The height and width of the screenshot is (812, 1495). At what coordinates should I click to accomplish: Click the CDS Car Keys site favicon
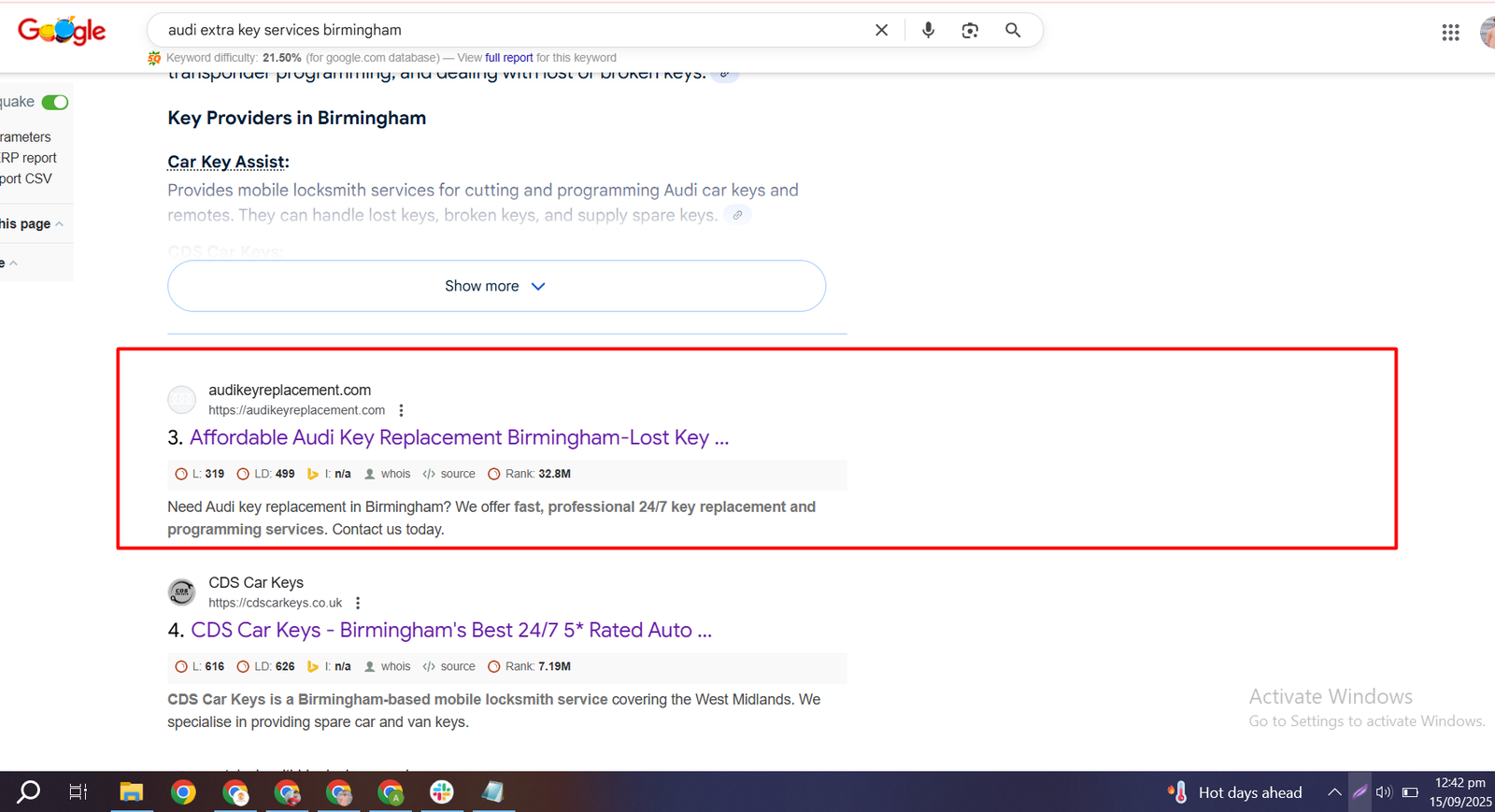tap(181, 591)
